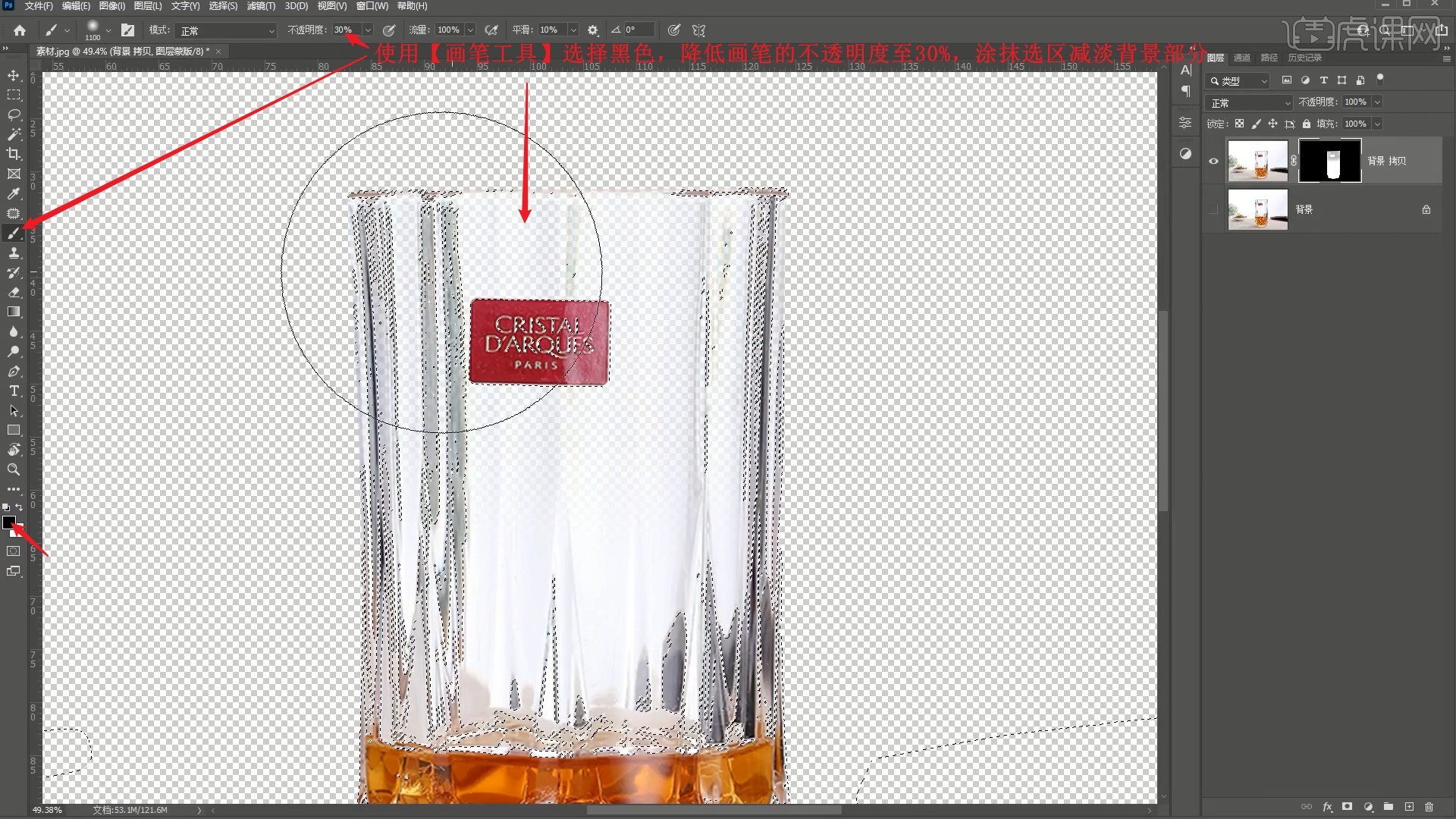Select the Lasso tool

click(x=14, y=115)
